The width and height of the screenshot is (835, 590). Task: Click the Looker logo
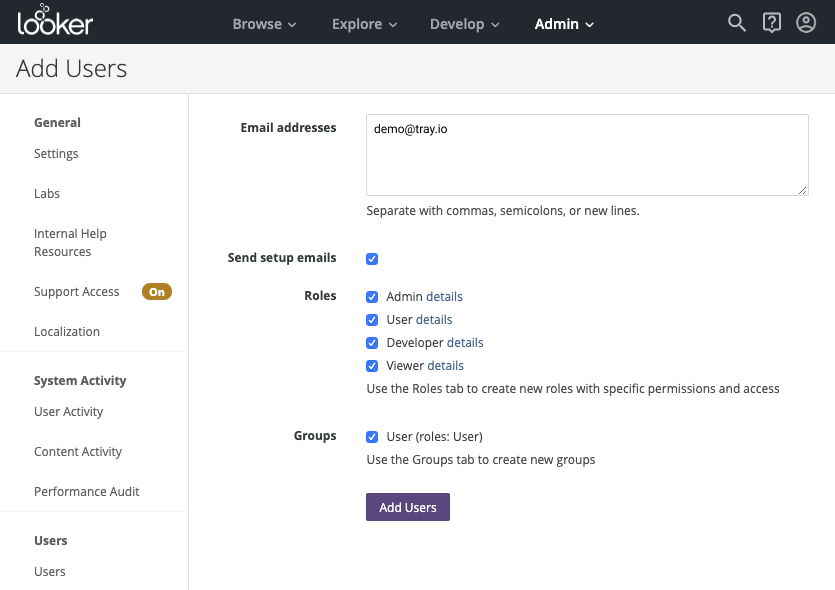pyautogui.click(x=57, y=21)
